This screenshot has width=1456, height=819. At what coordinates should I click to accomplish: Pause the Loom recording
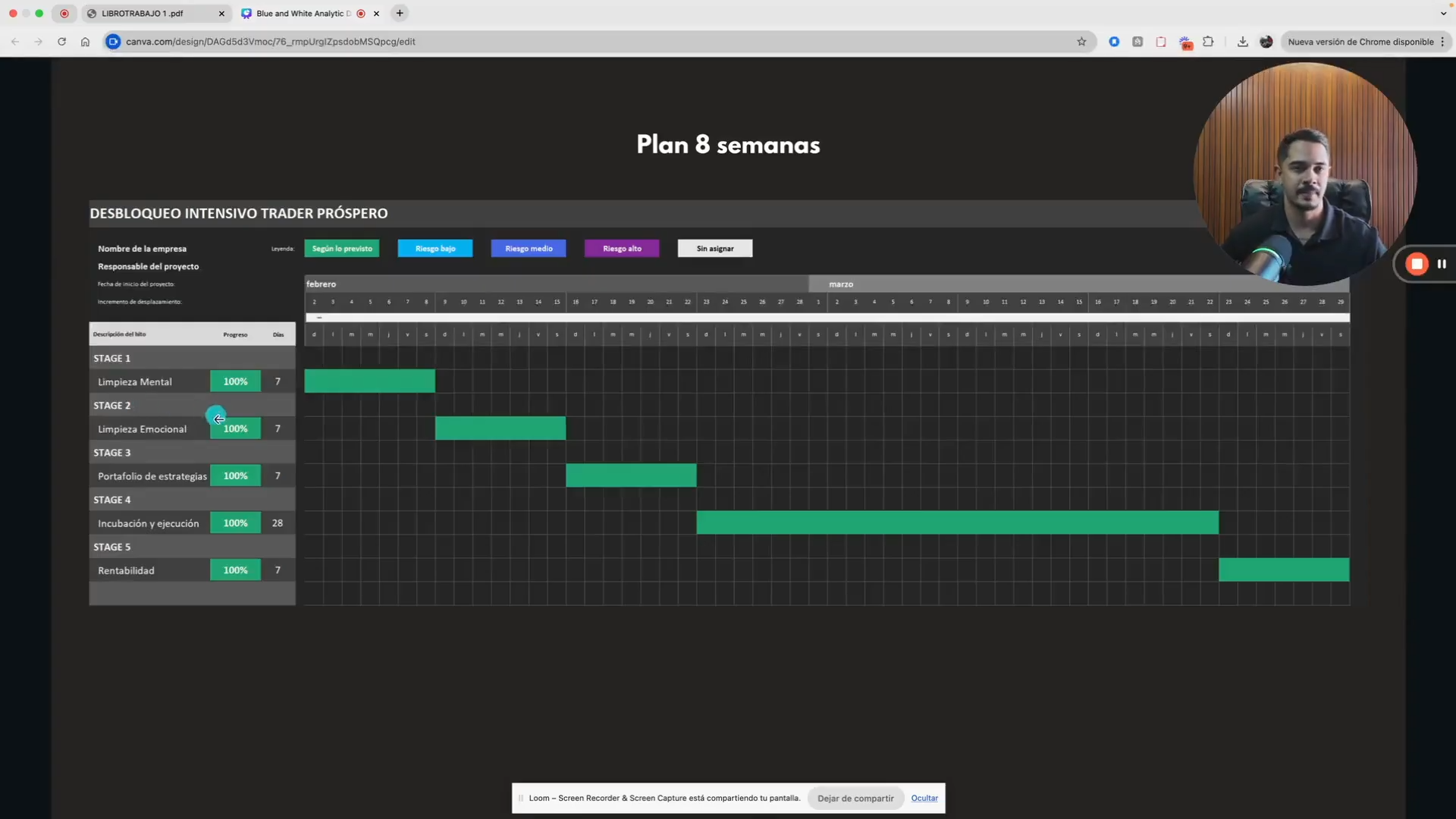point(1442,264)
